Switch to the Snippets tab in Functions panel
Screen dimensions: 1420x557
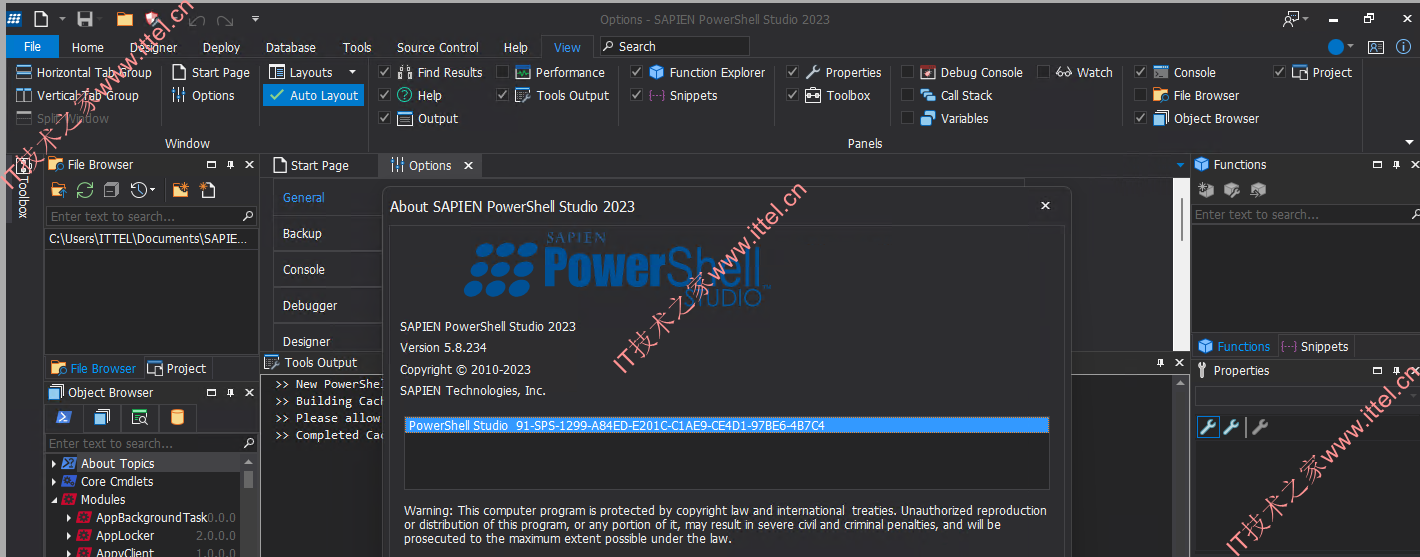click(1314, 346)
